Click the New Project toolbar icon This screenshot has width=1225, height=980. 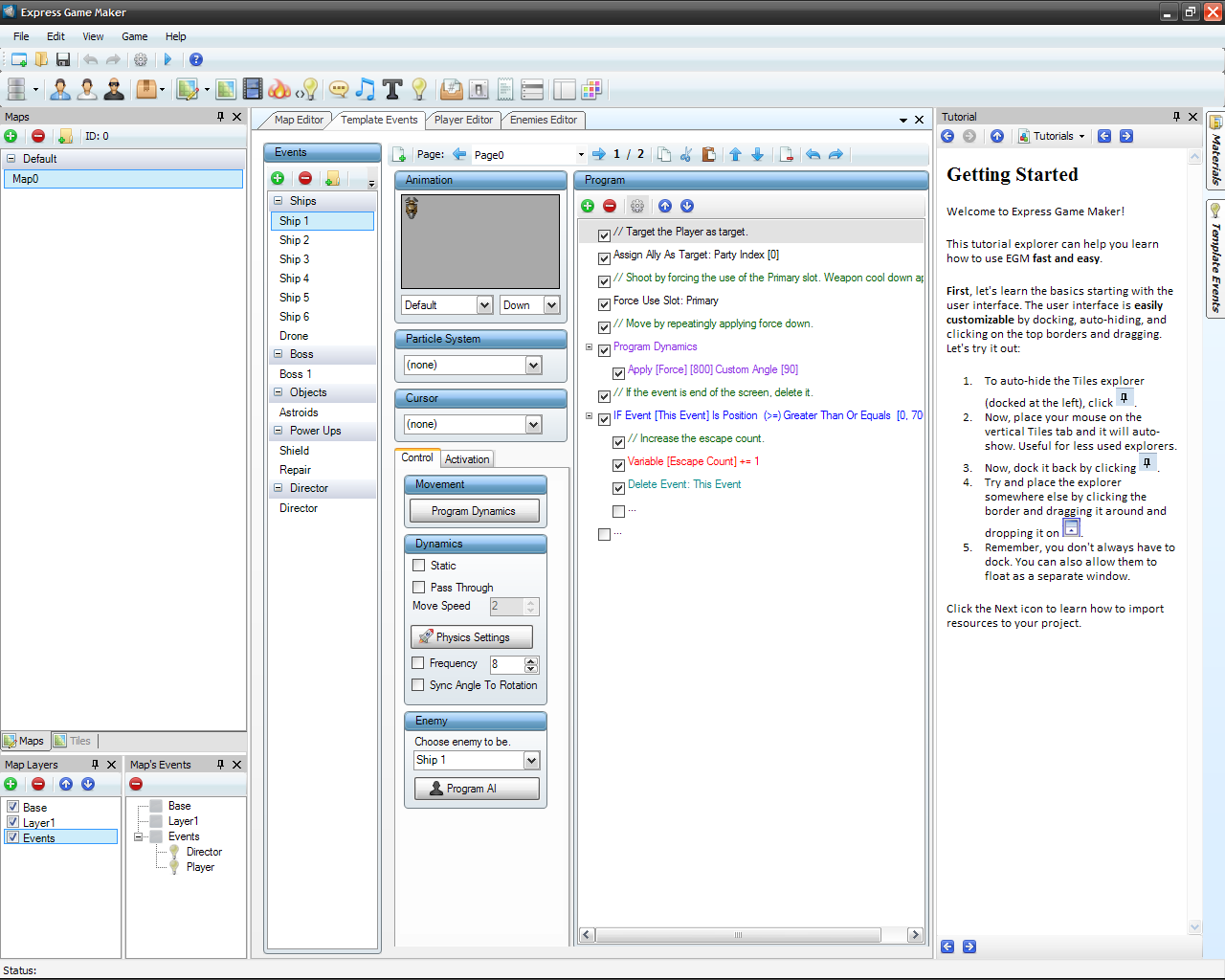click(19, 59)
